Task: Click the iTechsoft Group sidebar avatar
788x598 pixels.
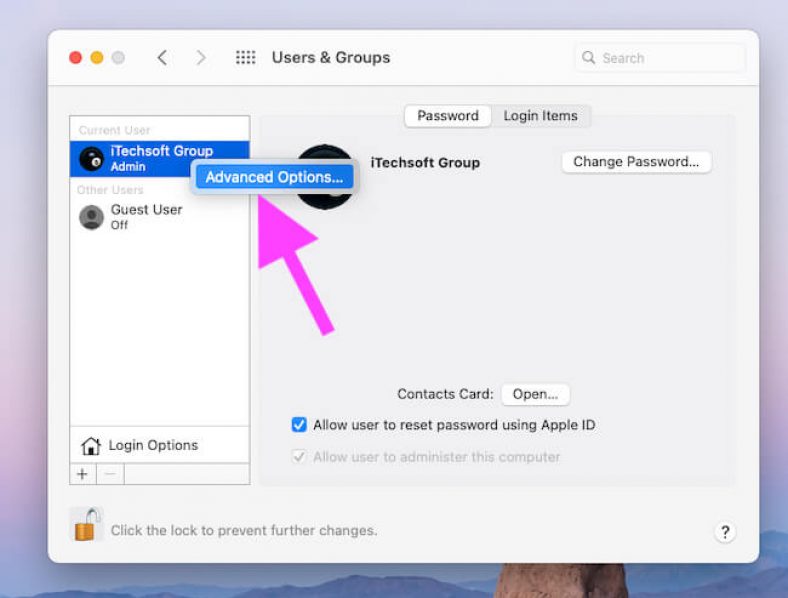Action: click(x=91, y=159)
